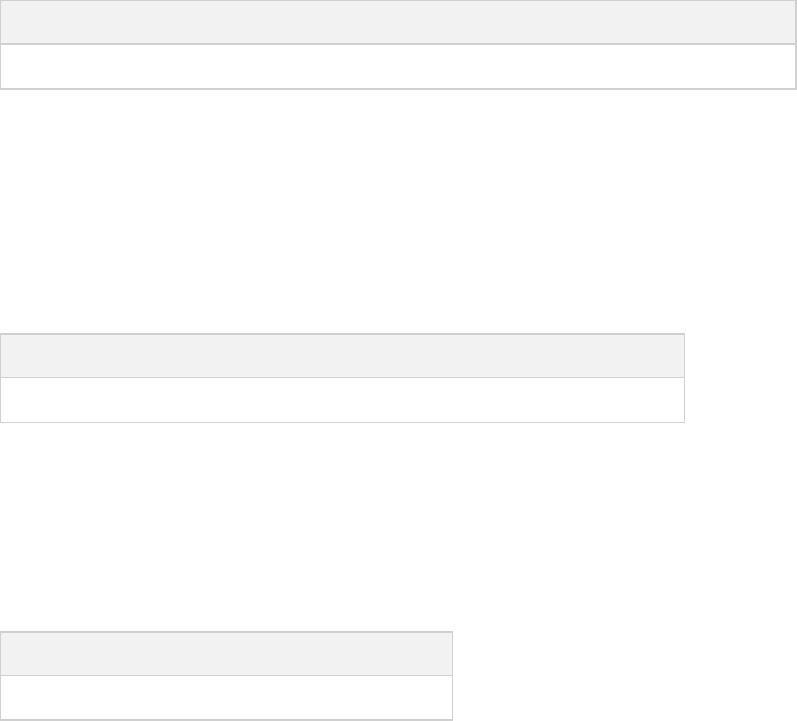Click the border between top table's header and row

pyautogui.click(x=398, y=44)
